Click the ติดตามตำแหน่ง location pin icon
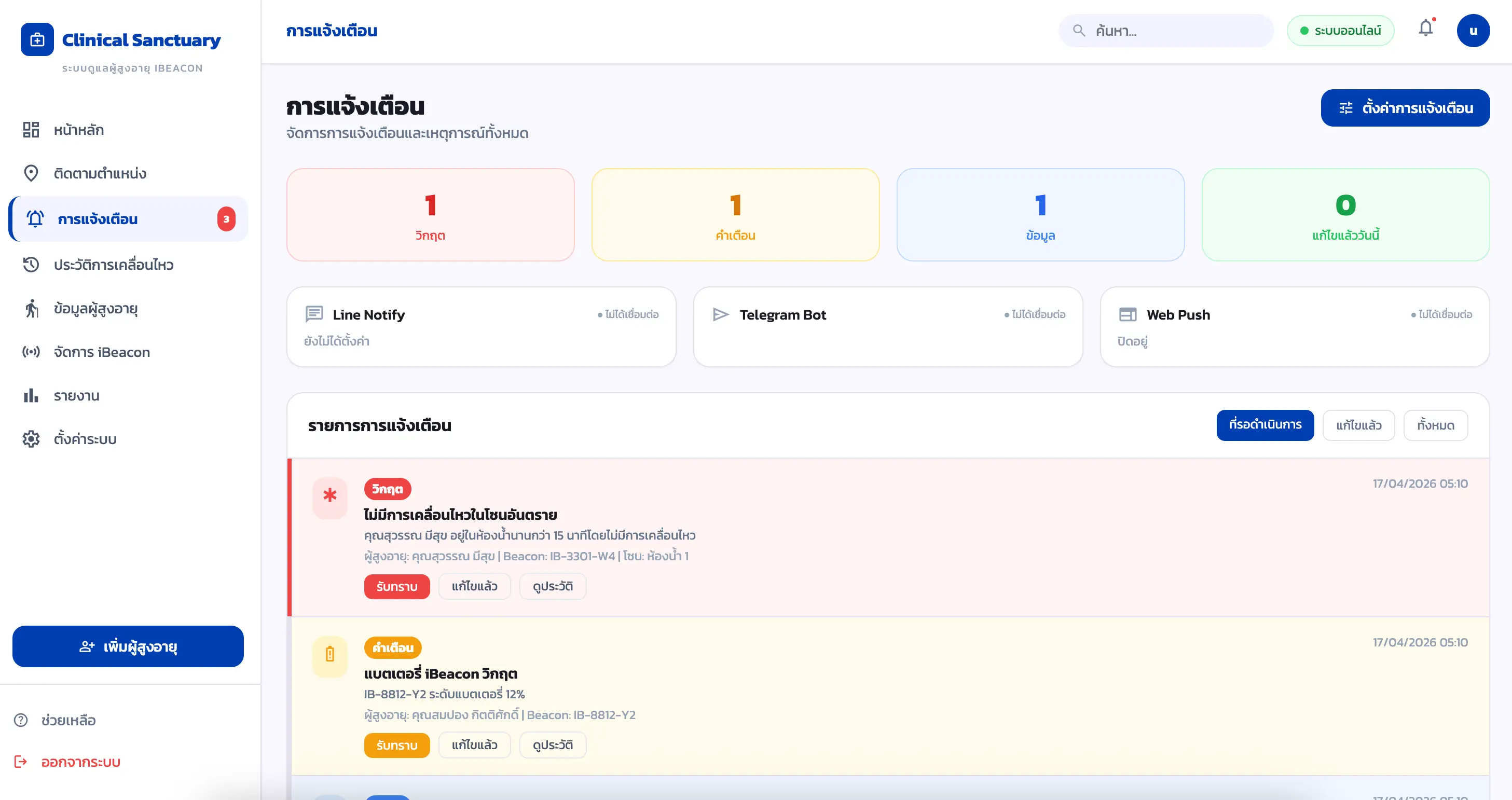The height and width of the screenshot is (800, 1512). click(x=31, y=173)
